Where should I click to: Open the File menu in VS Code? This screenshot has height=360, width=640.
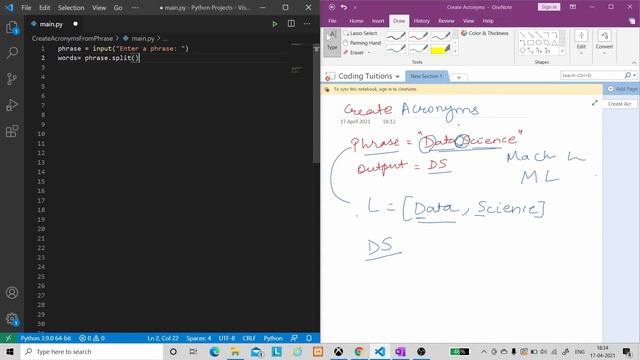tap(26, 7)
